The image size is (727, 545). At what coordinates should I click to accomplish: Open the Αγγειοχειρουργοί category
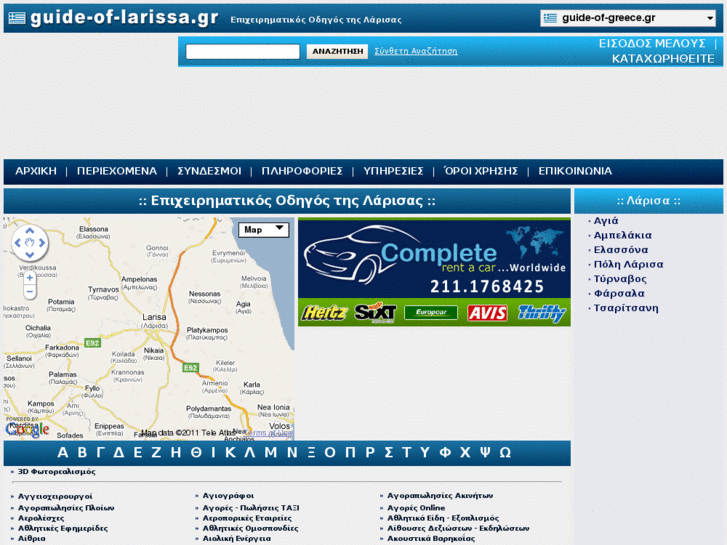click(55, 496)
